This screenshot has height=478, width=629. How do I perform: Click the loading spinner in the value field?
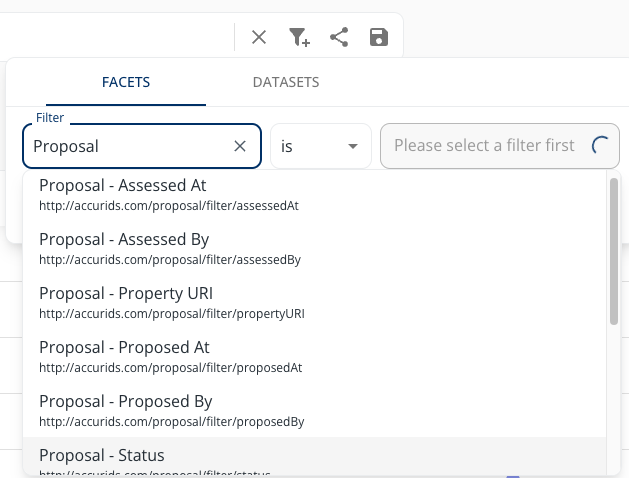[601, 146]
